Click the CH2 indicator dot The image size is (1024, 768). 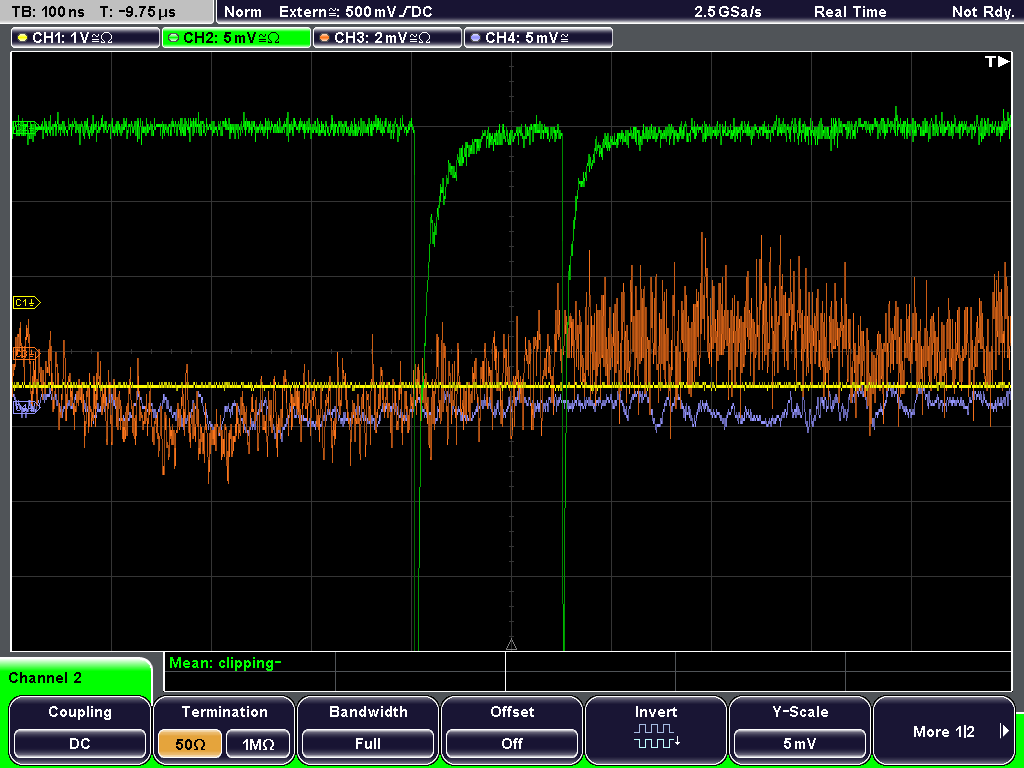(x=174, y=38)
